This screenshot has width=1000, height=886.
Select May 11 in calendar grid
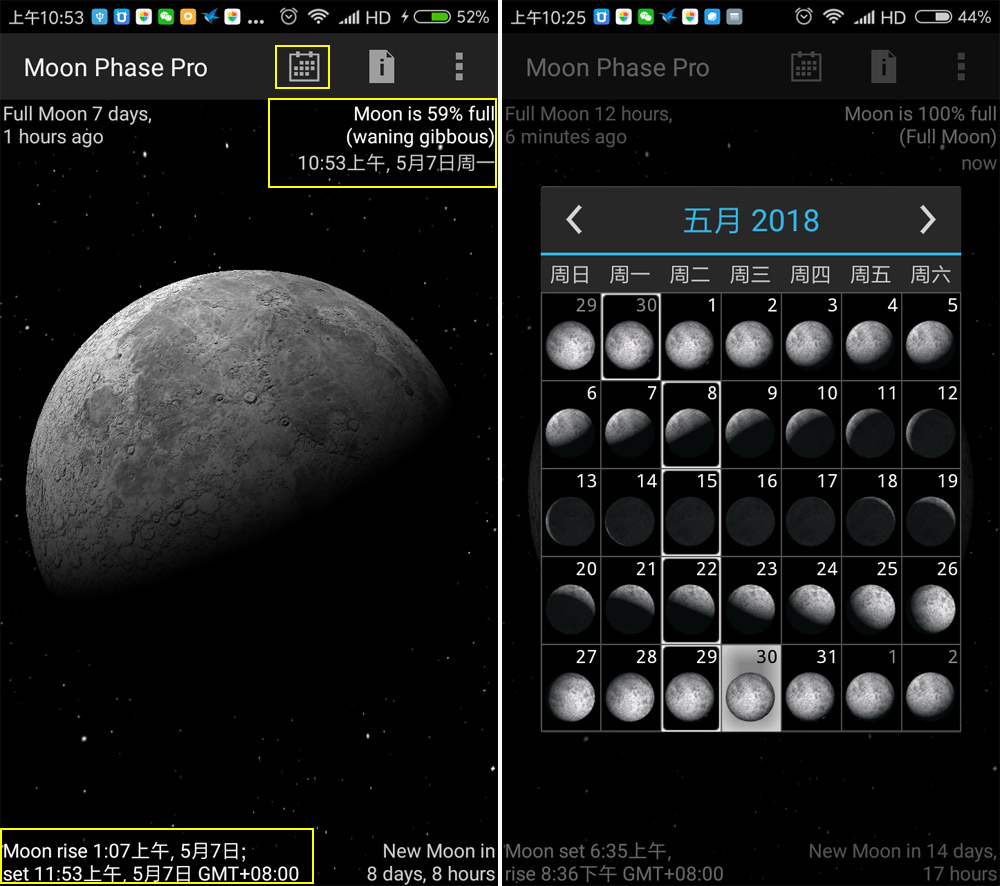tap(871, 425)
